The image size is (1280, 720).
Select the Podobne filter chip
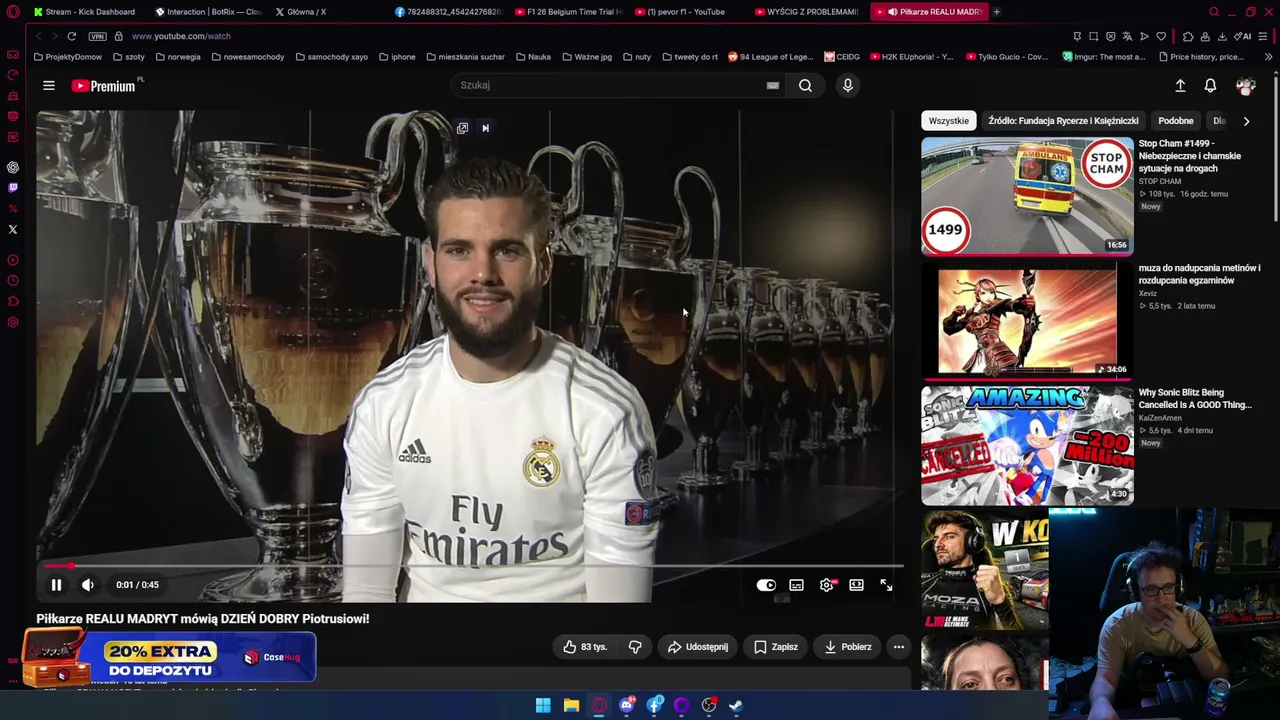[x=1176, y=121]
